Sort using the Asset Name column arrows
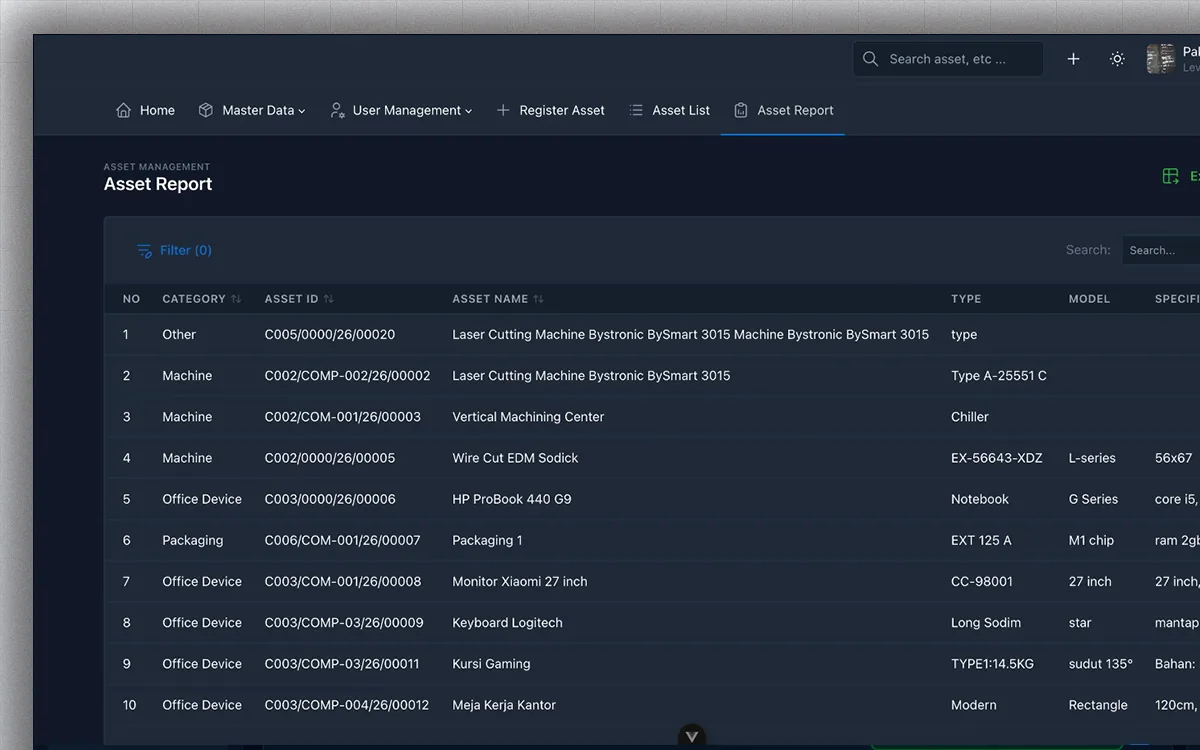The width and height of the screenshot is (1200, 750). pos(538,299)
